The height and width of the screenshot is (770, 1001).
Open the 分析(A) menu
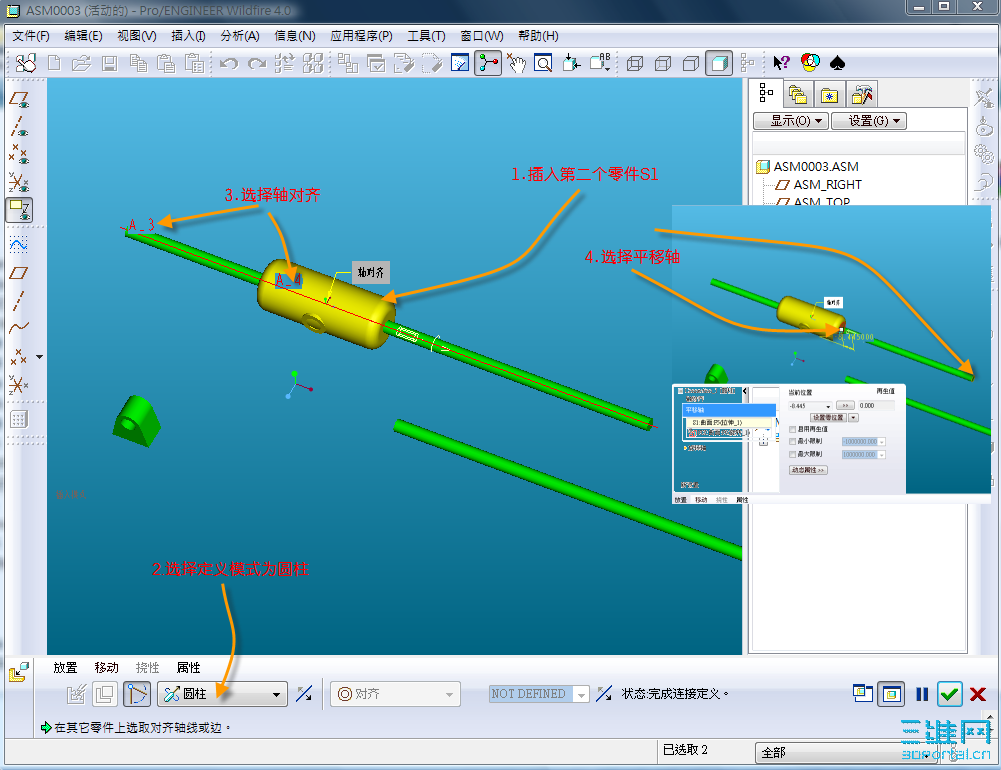(x=240, y=36)
